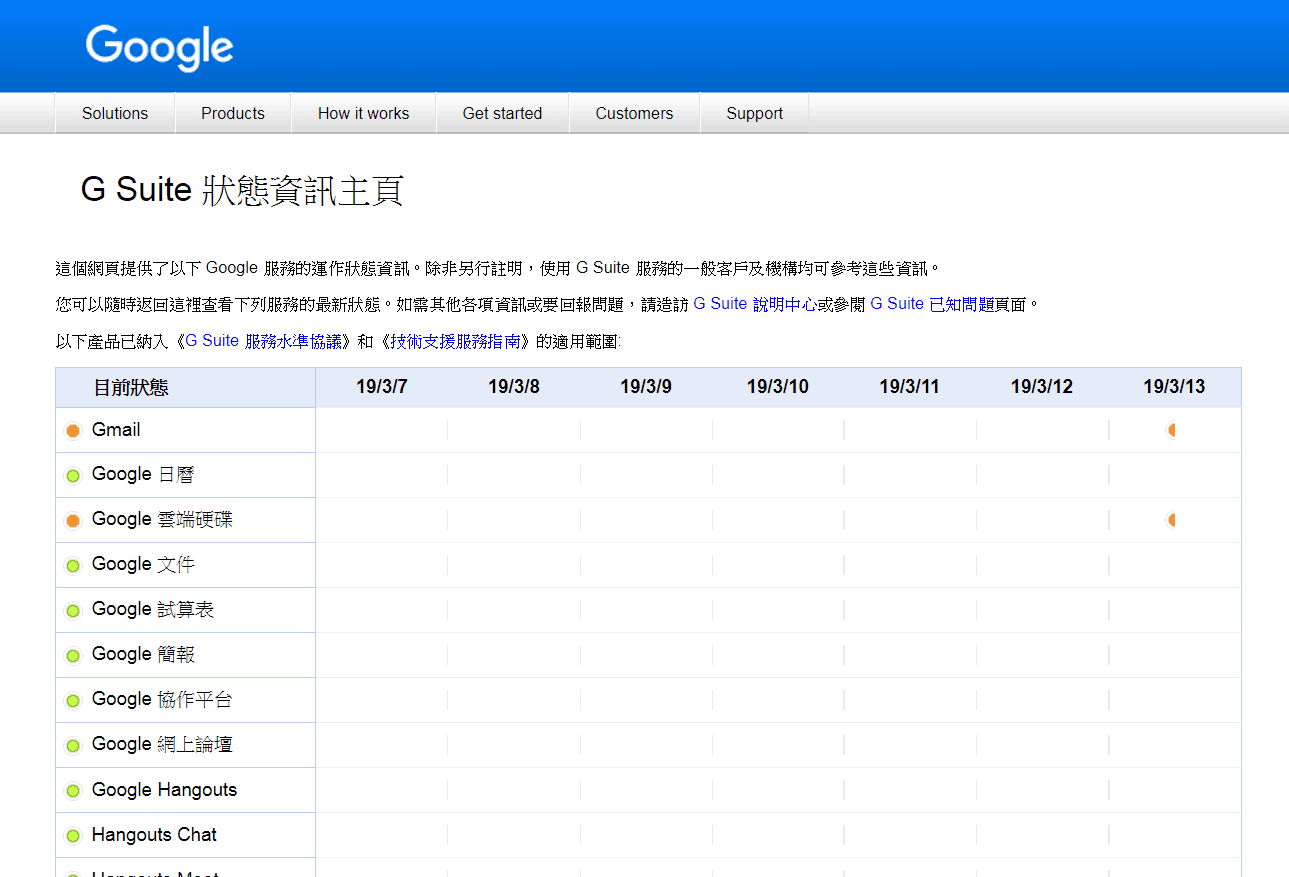The height and width of the screenshot is (877, 1289).
Task: Click the orange status dot beside Google 雲端硬碟
Action: [x=73, y=521]
